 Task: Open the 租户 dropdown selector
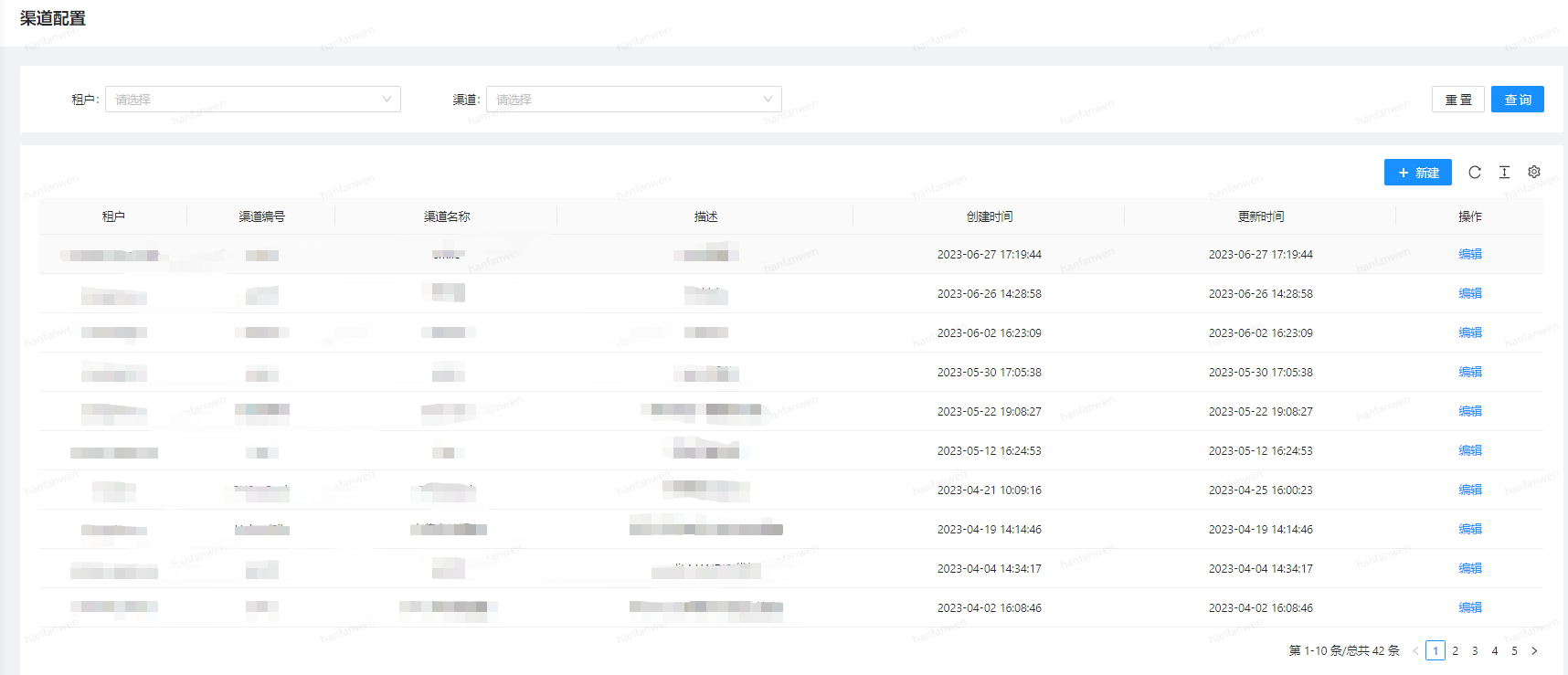pos(253,100)
